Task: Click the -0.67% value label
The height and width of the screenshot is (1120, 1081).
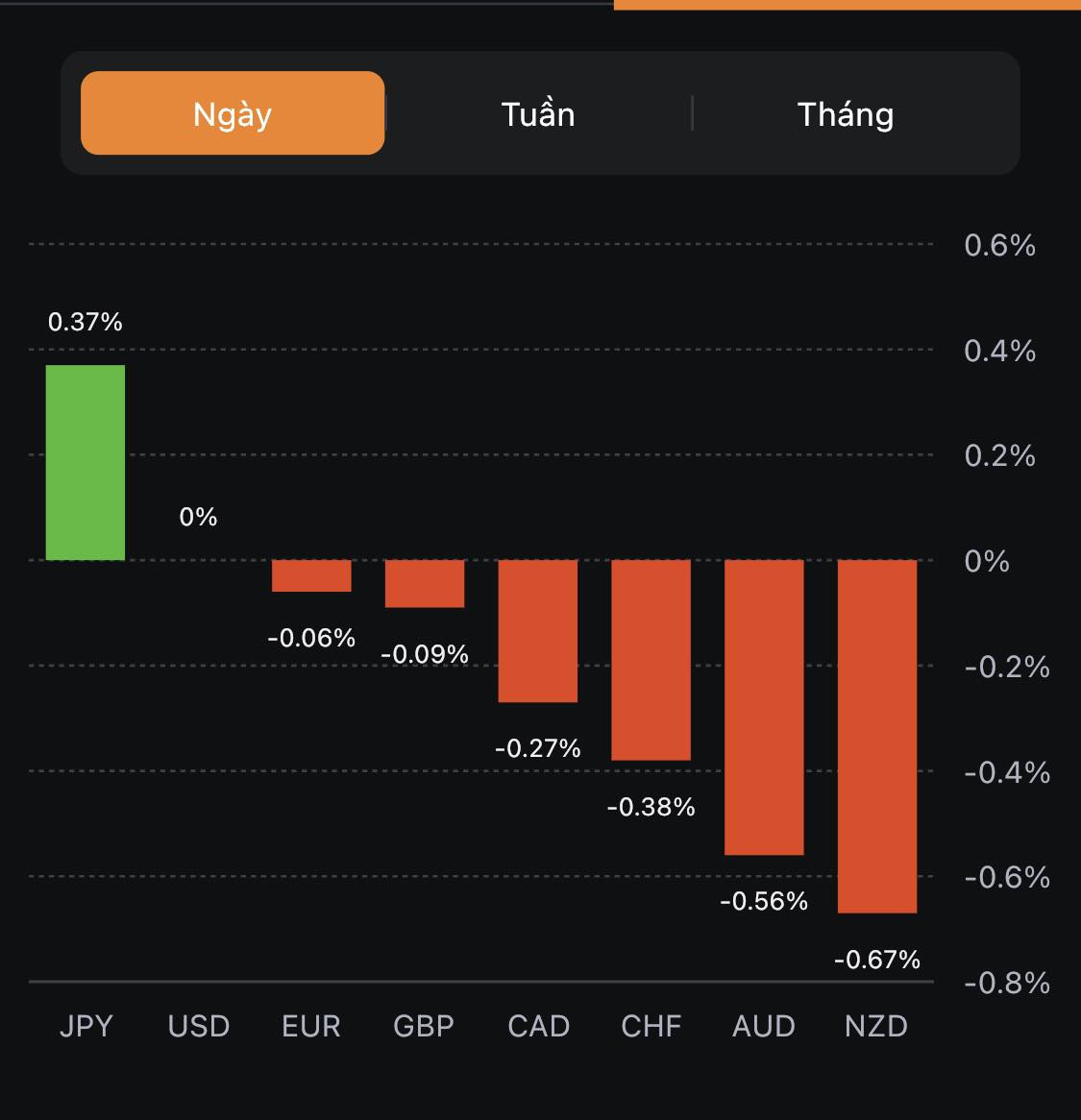Action: 877,959
